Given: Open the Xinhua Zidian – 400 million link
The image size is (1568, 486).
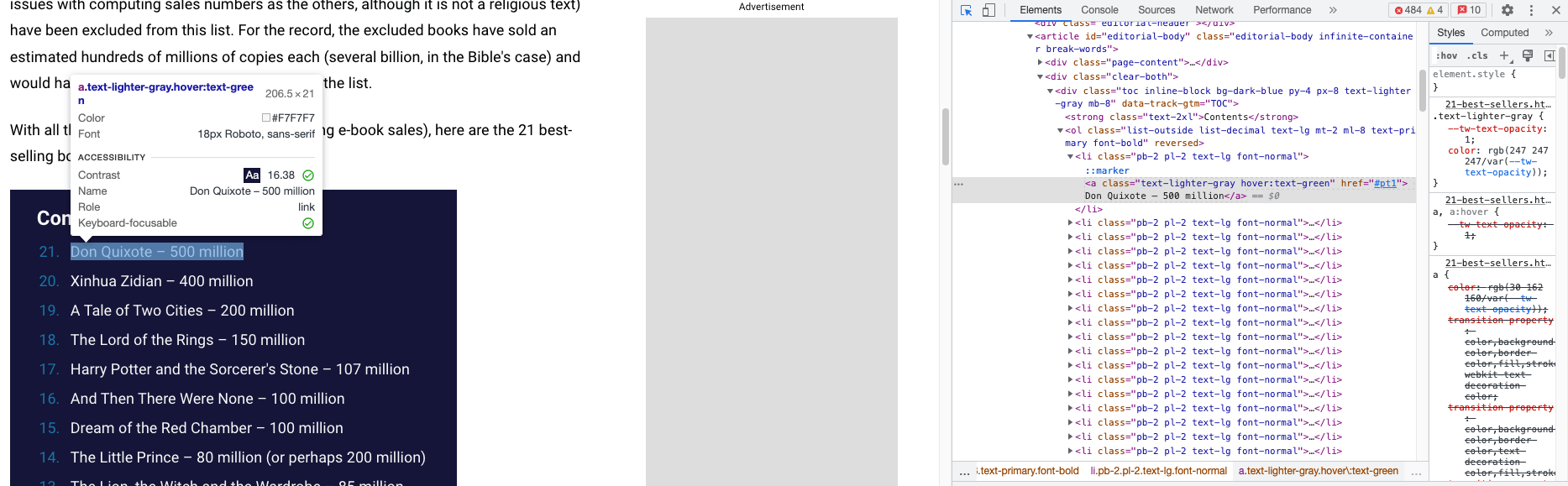Looking at the screenshot, I should [161, 281].
